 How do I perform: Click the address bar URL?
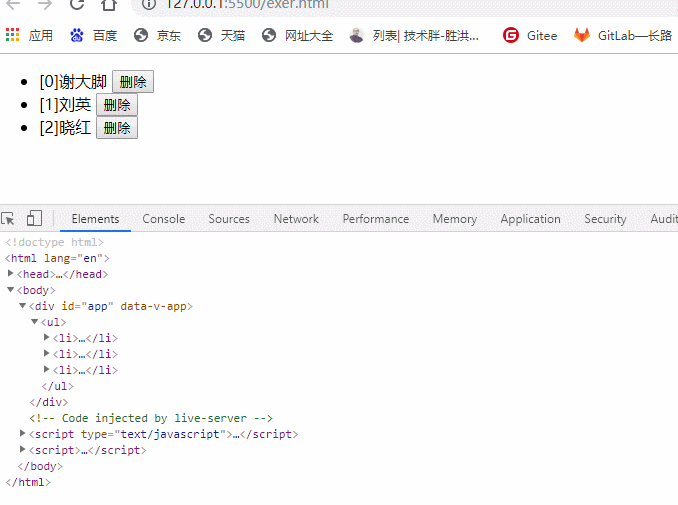coord(247,4)
